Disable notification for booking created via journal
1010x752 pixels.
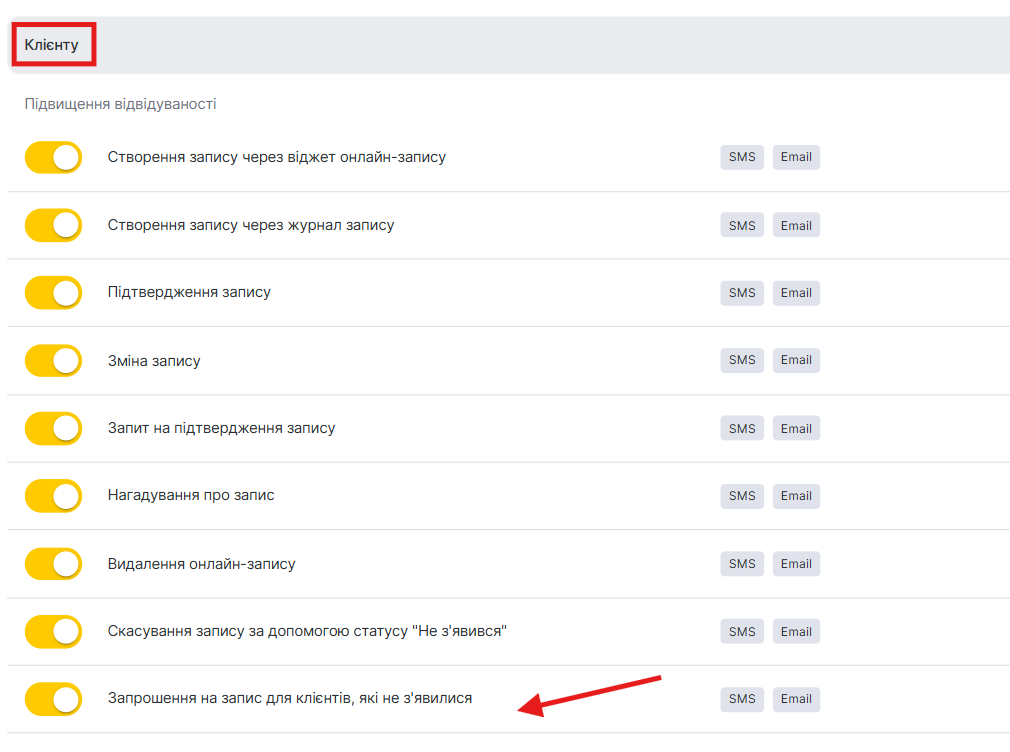pos(53,225)
